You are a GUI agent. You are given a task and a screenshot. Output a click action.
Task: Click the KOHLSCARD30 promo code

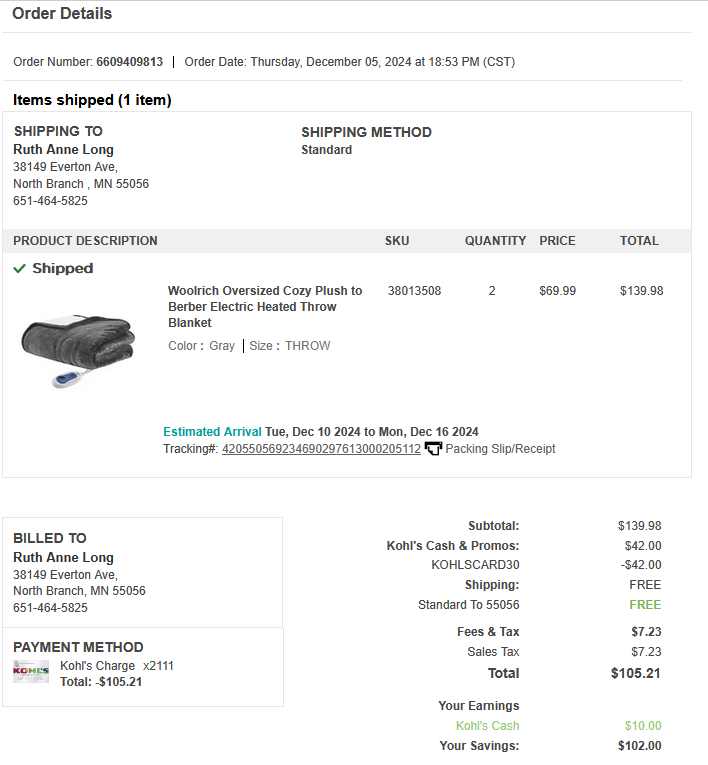475,564
